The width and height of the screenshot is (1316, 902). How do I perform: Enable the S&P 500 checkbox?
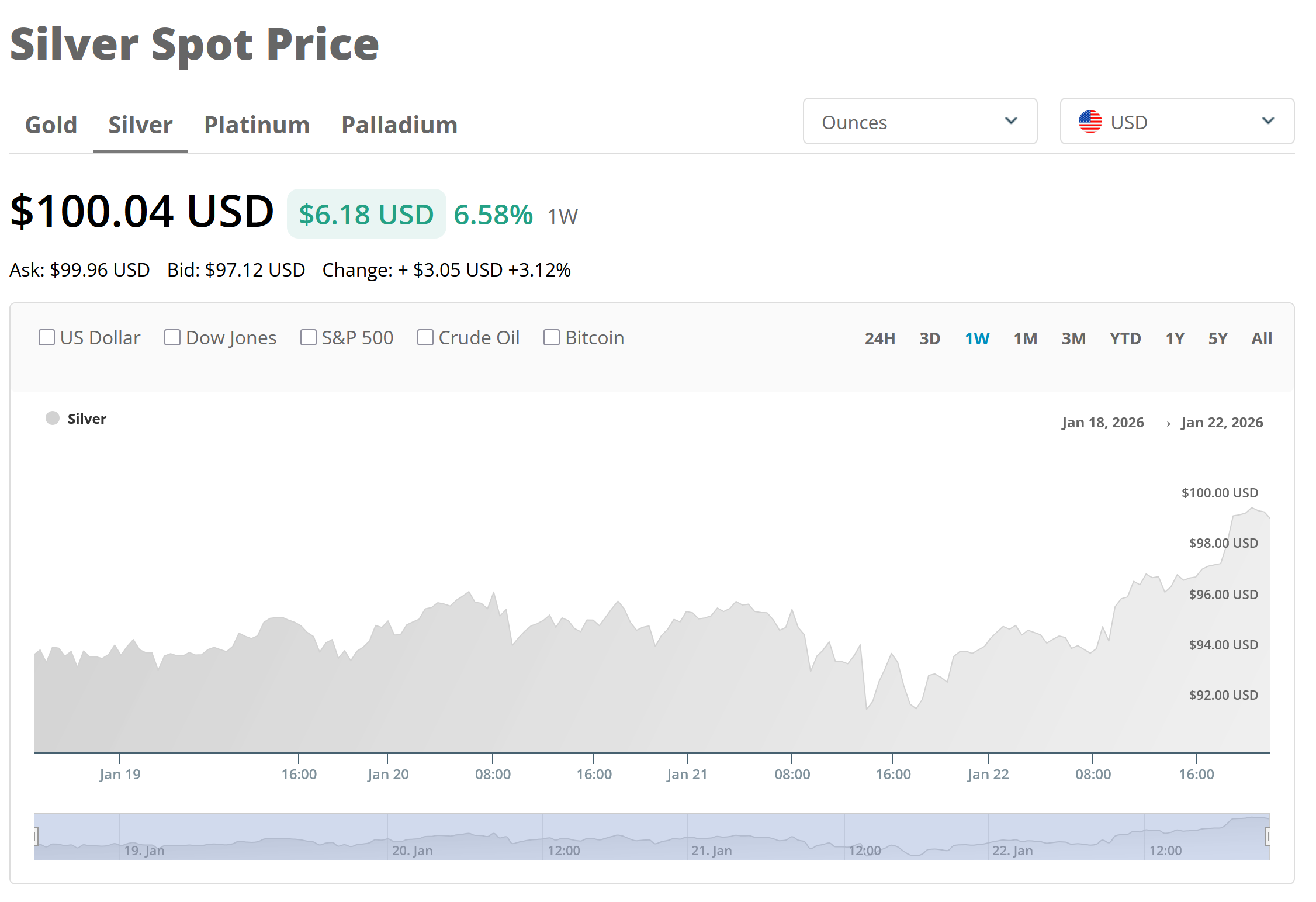point(309,337)
